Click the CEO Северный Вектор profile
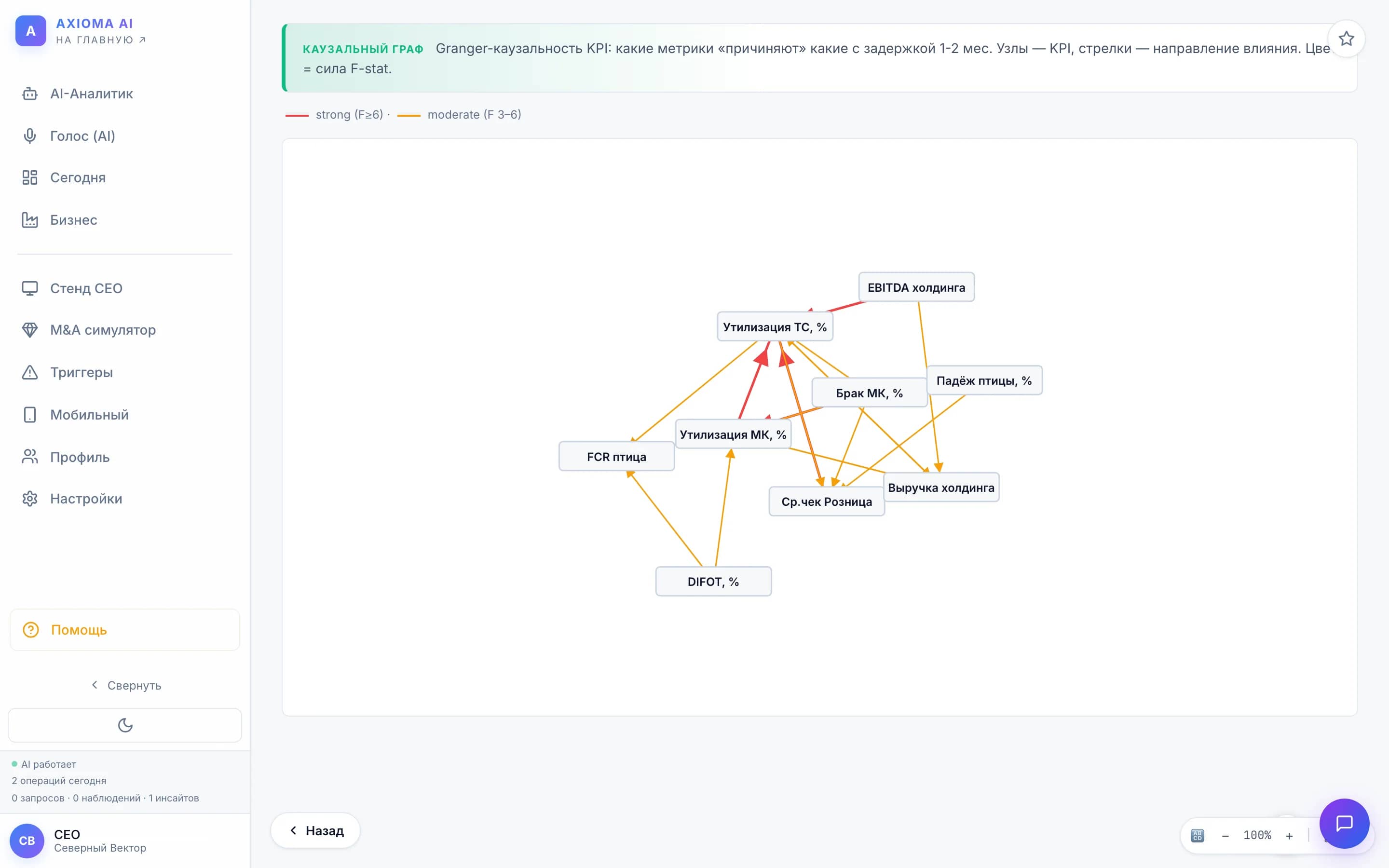The image size is (1389, 868). point(124,841)
